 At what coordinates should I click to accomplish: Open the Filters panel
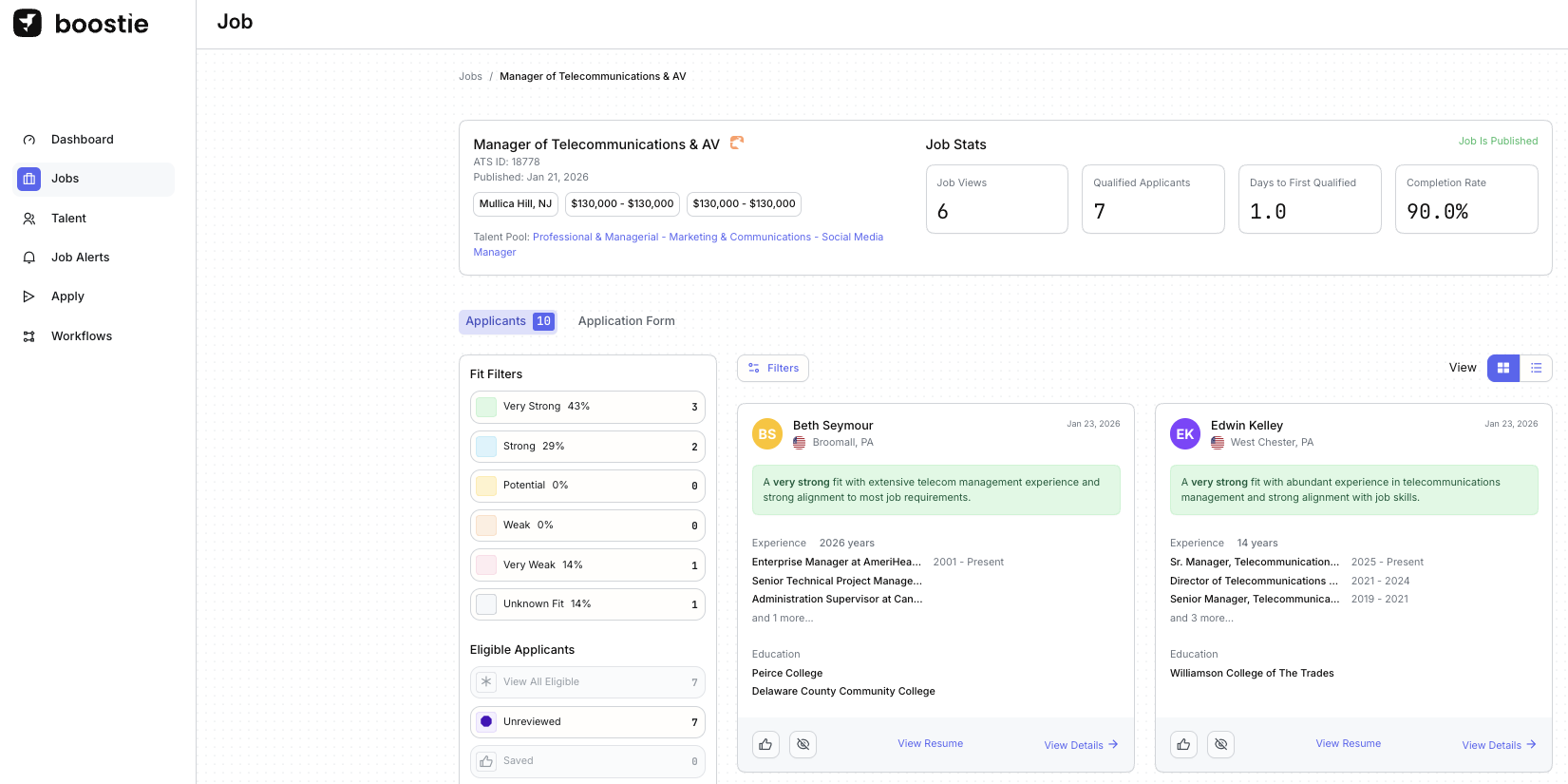773,368
